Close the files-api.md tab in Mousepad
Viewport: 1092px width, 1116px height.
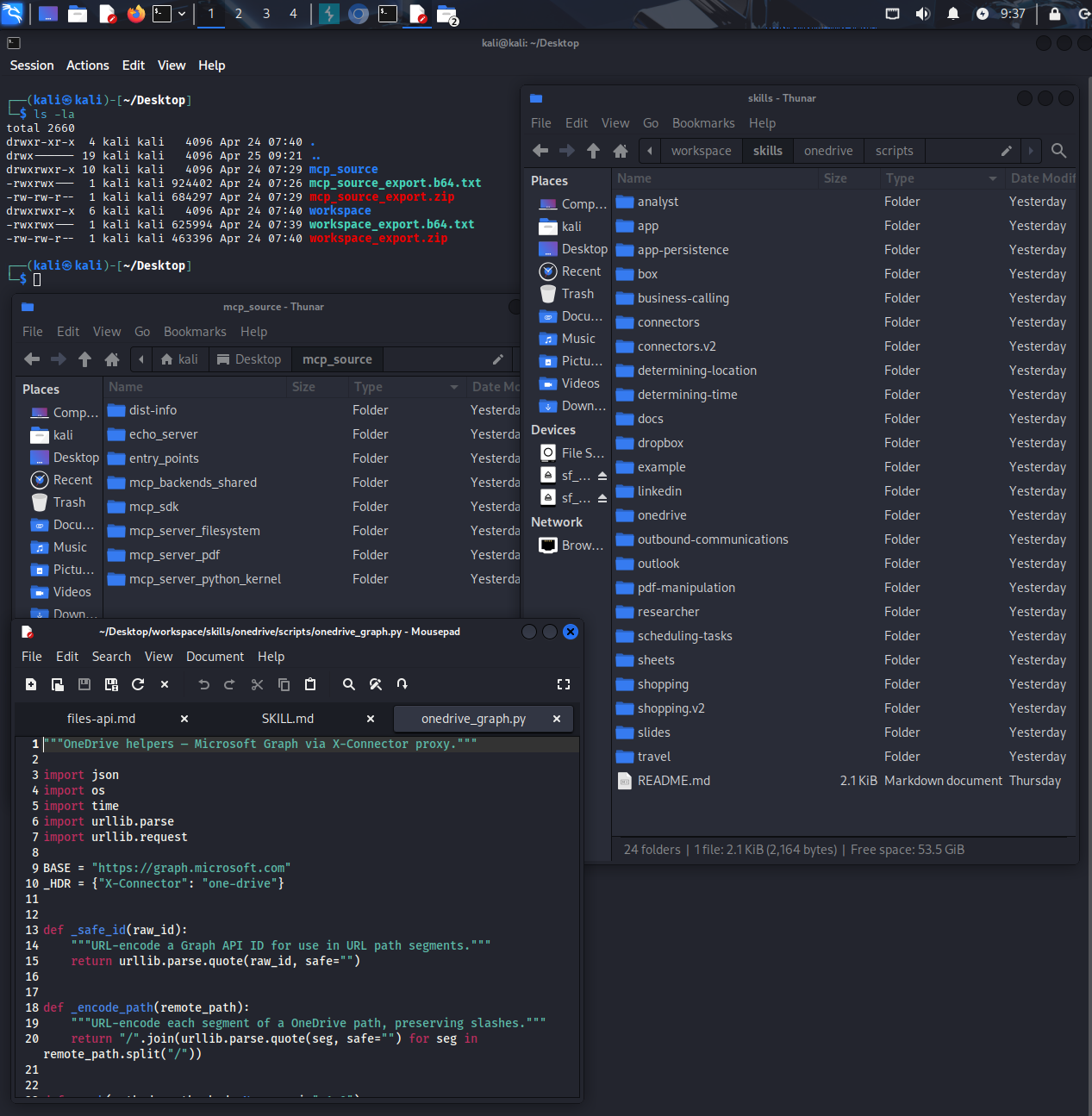pos(184,719)
